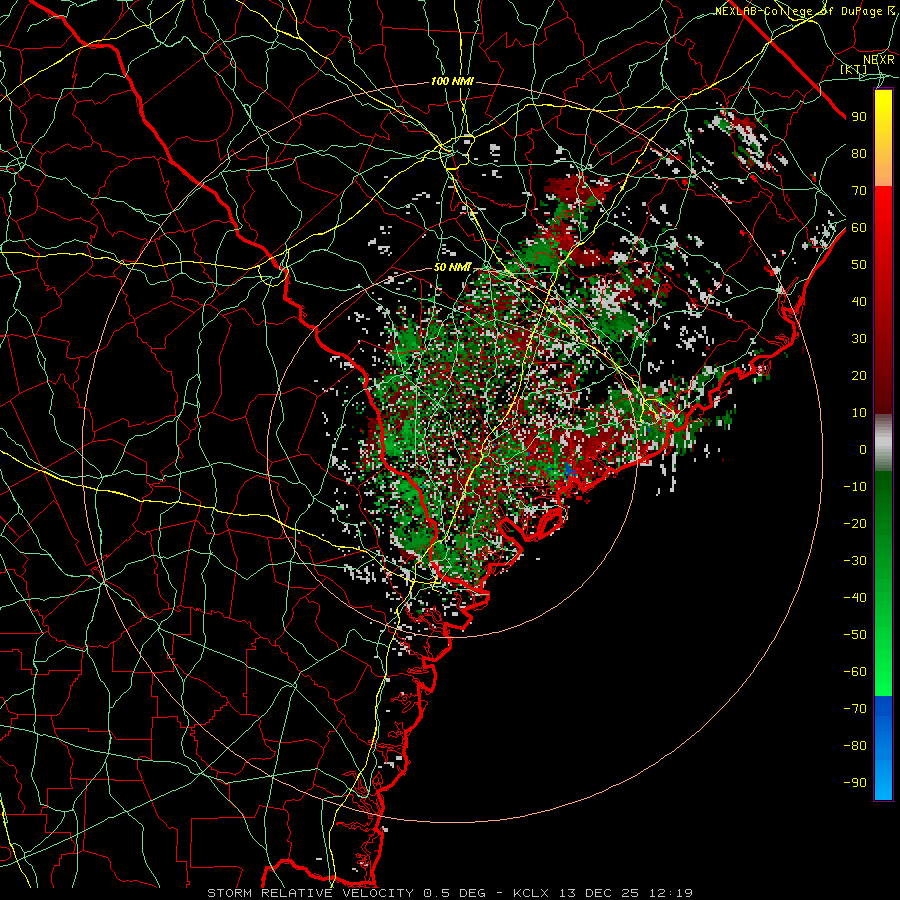Click the 'STORM RELATIVE VELOCITY' title text
900x900 pixels.
[310, 893]
